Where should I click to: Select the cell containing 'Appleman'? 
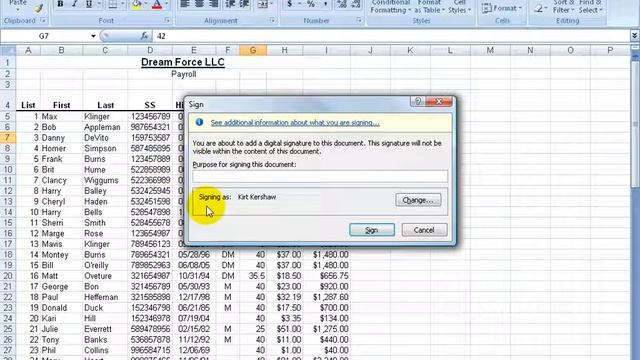pyautogui.click(x=105, y=127)
